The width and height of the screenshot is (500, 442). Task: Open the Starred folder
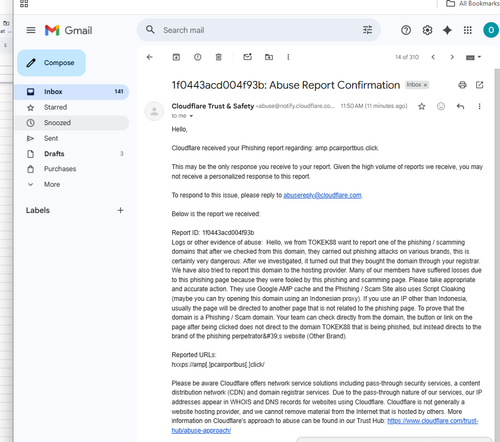click(x=71, y=107)
